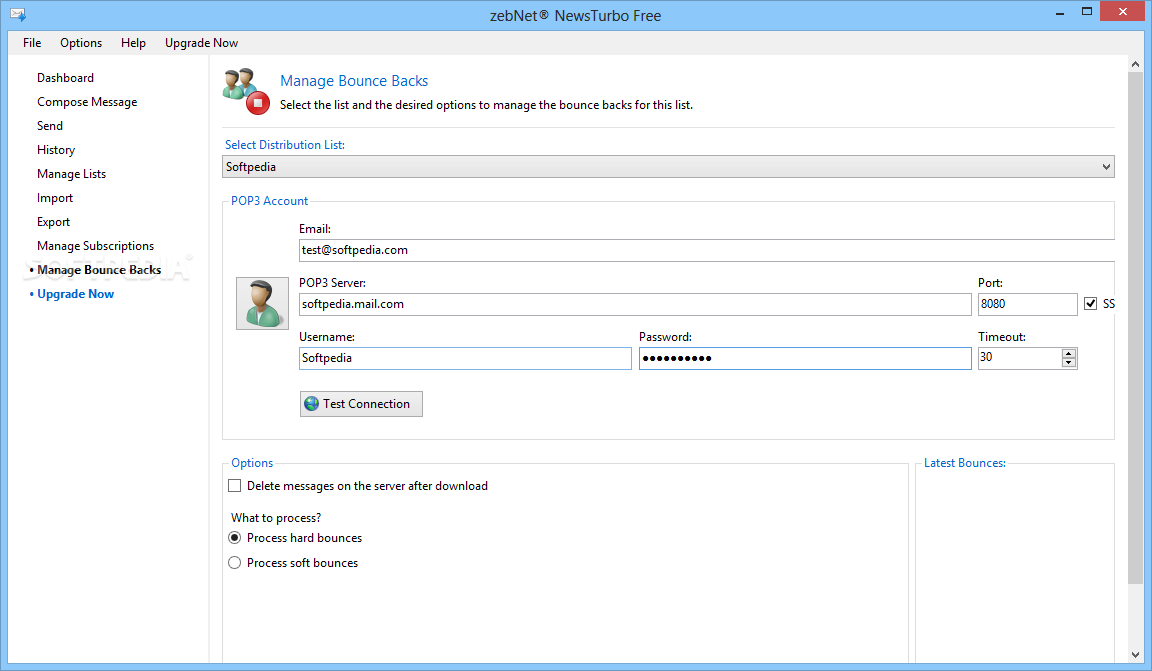
Task: Click the Manage Bounce Backs header icon
Action: pos(246,91)
